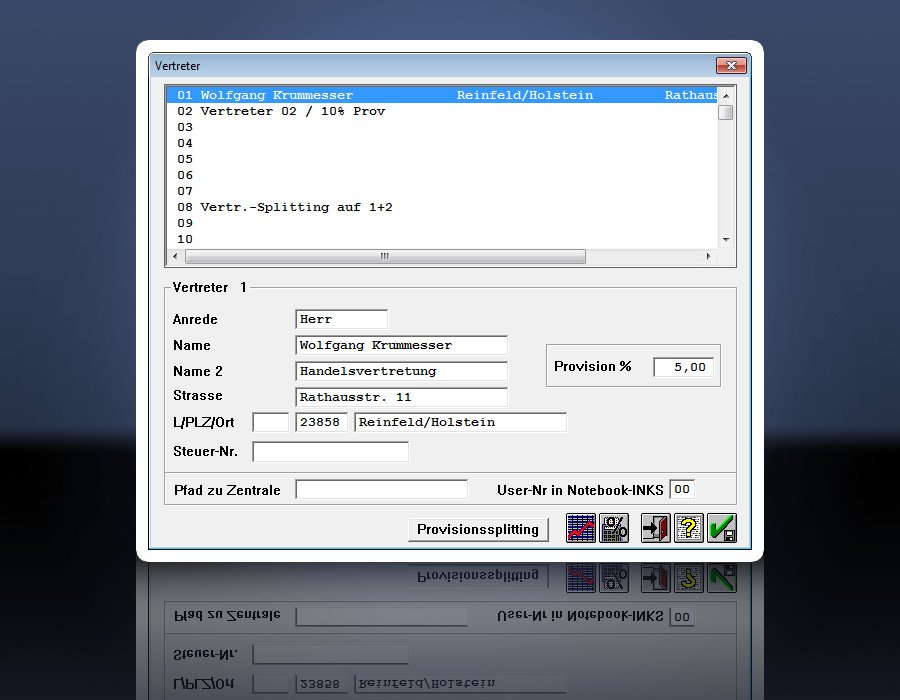The height and width of the screenshot is (700, 900).
Task: Click the Ort field Reinfeld/Holstein
Action: [x=460, y=422]
